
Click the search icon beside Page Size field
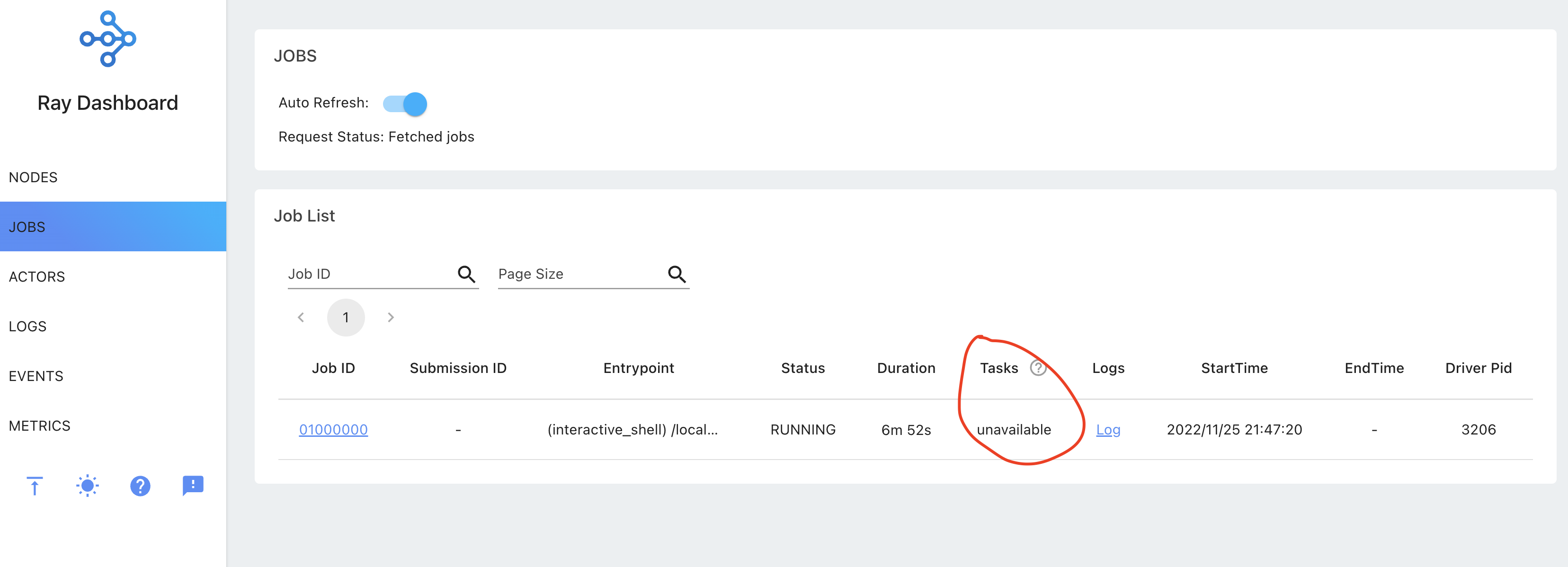[677, 275]
